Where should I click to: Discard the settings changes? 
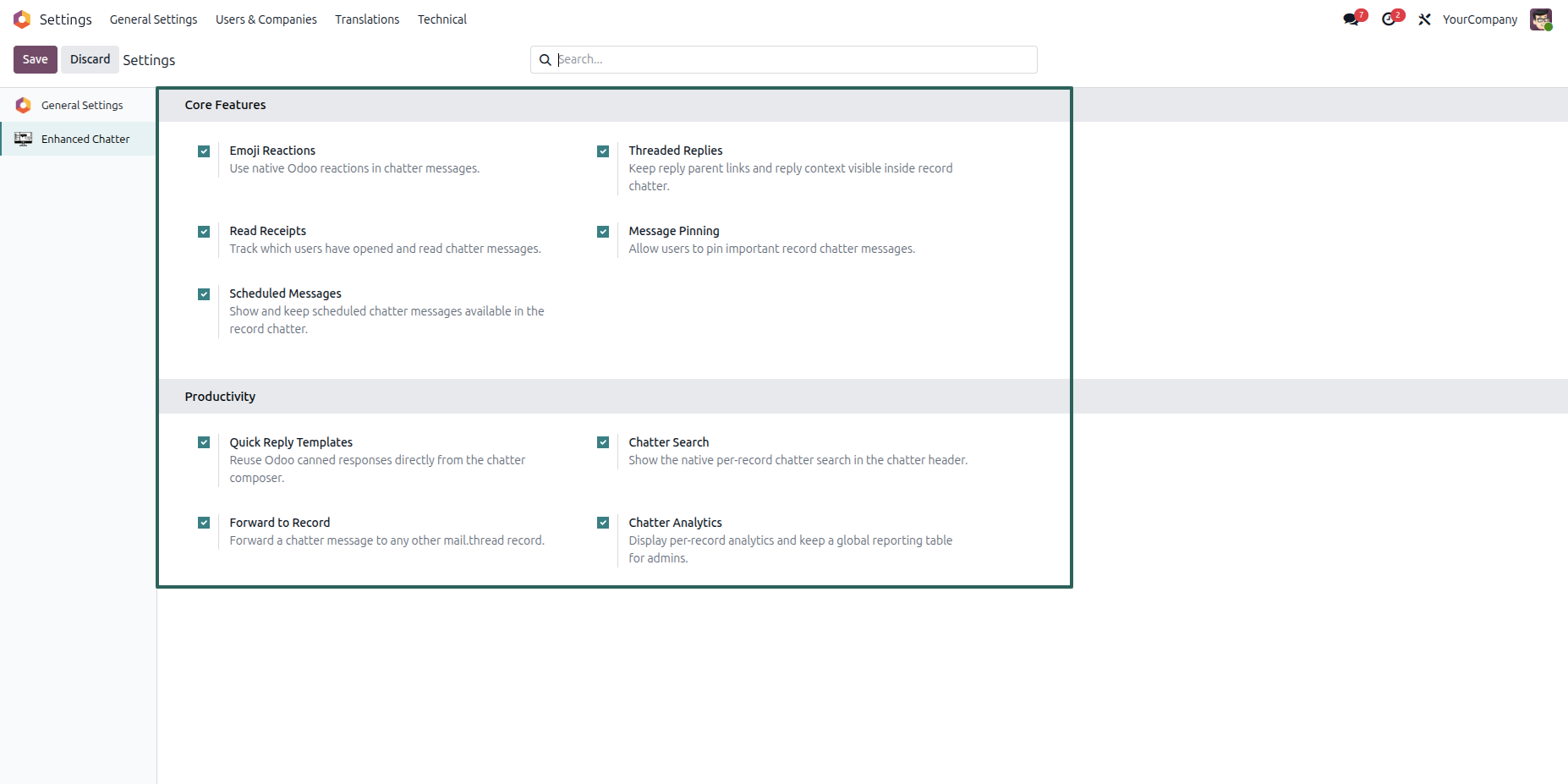pos(90,59)
